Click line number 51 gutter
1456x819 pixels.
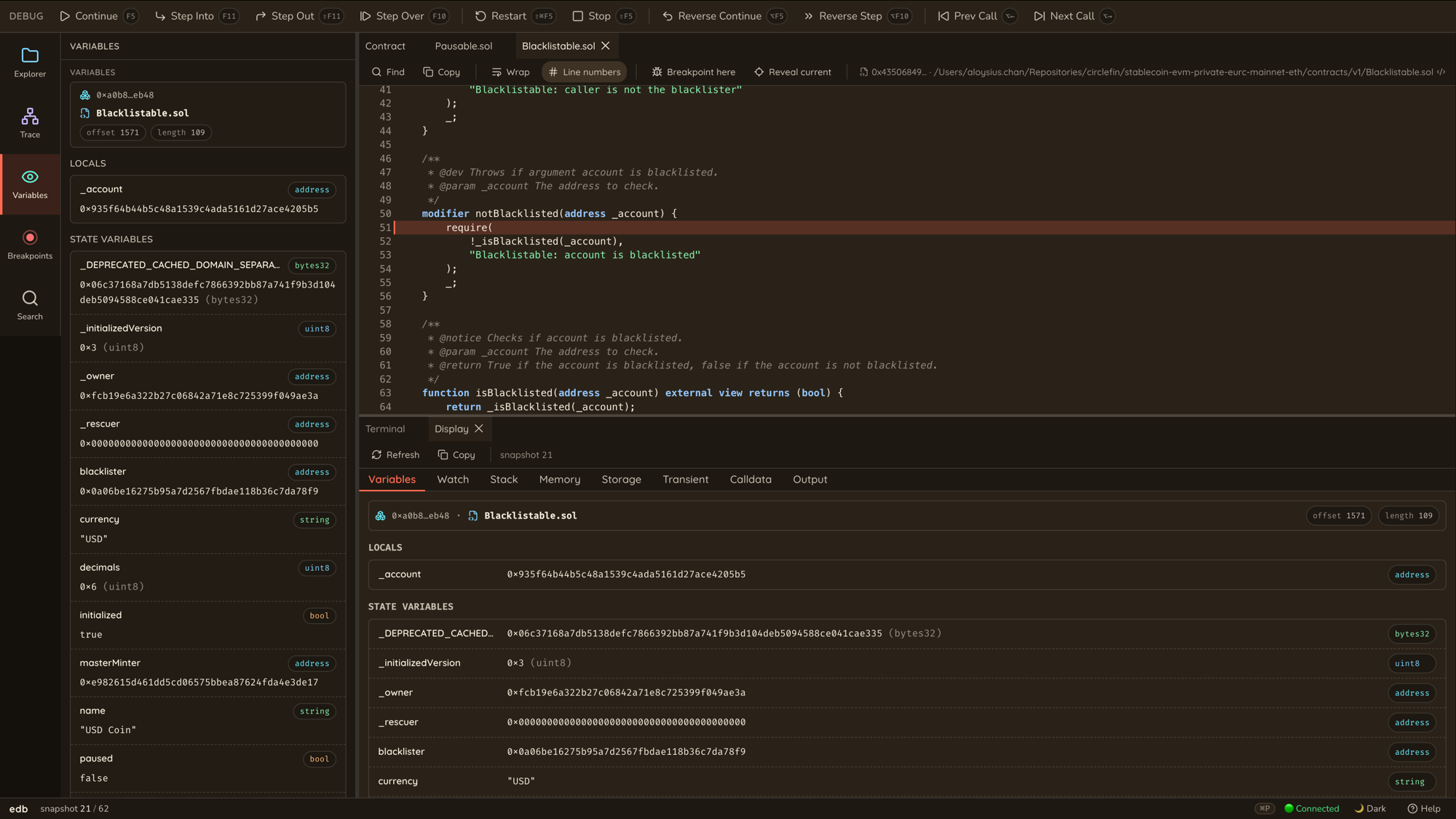[x=385, y=228]
